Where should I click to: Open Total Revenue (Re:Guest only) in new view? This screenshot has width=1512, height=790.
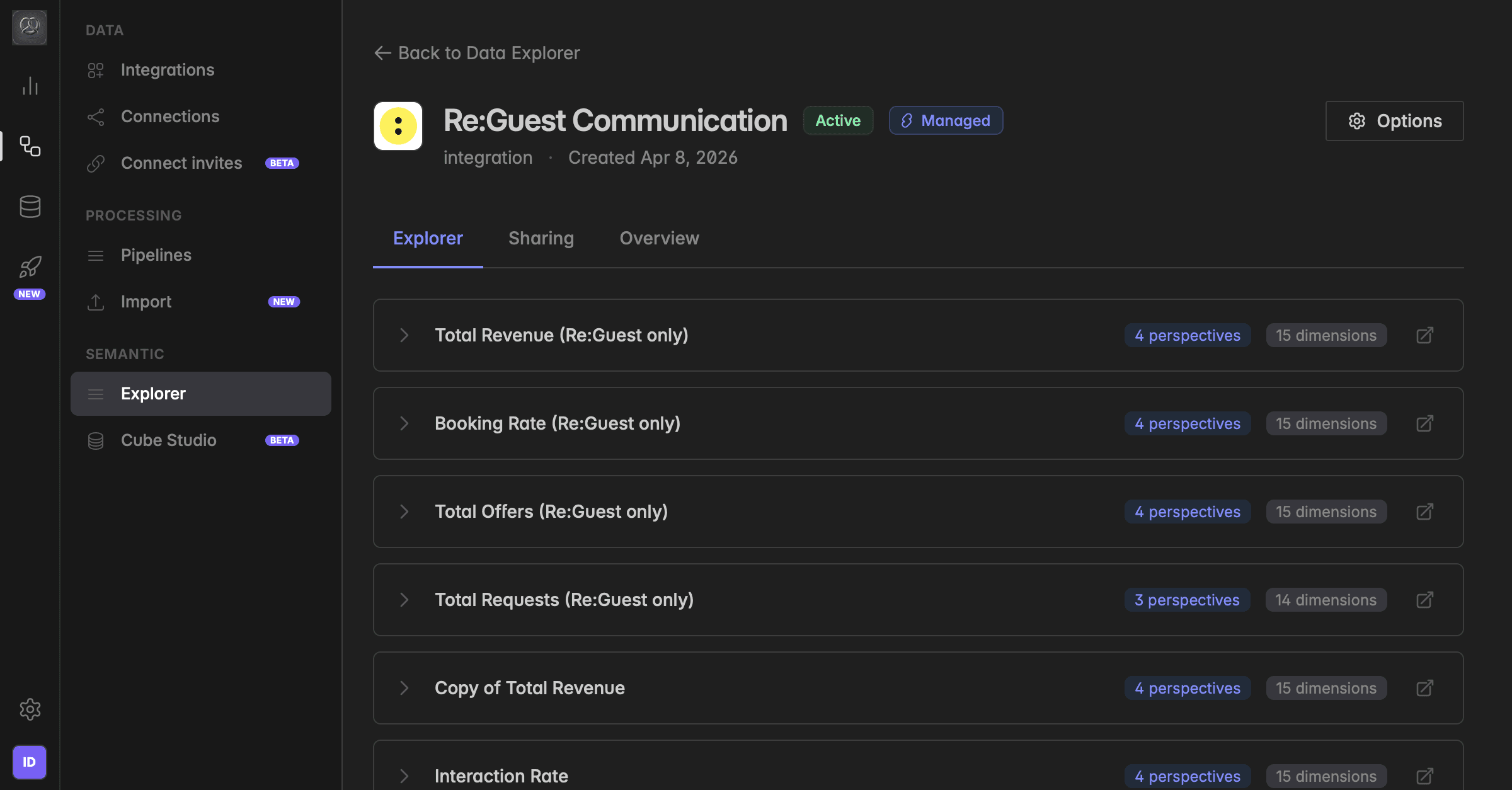tap(1425, 335)
